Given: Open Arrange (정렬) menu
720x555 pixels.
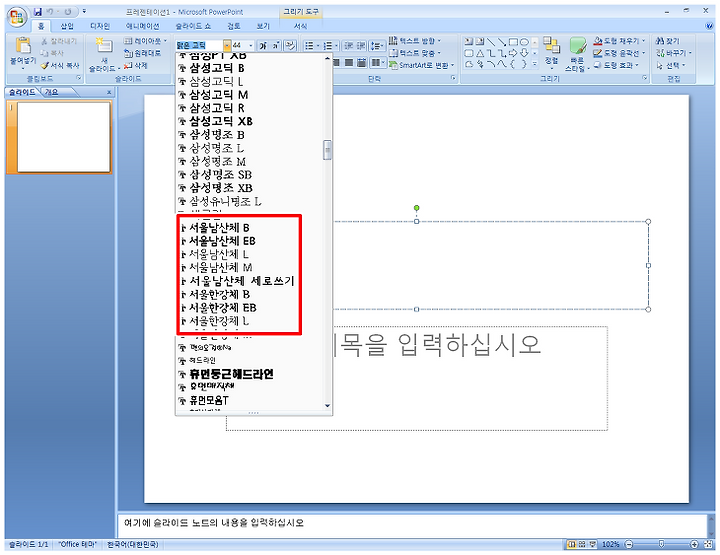Looking at the screenshot, I should point(551,52).
